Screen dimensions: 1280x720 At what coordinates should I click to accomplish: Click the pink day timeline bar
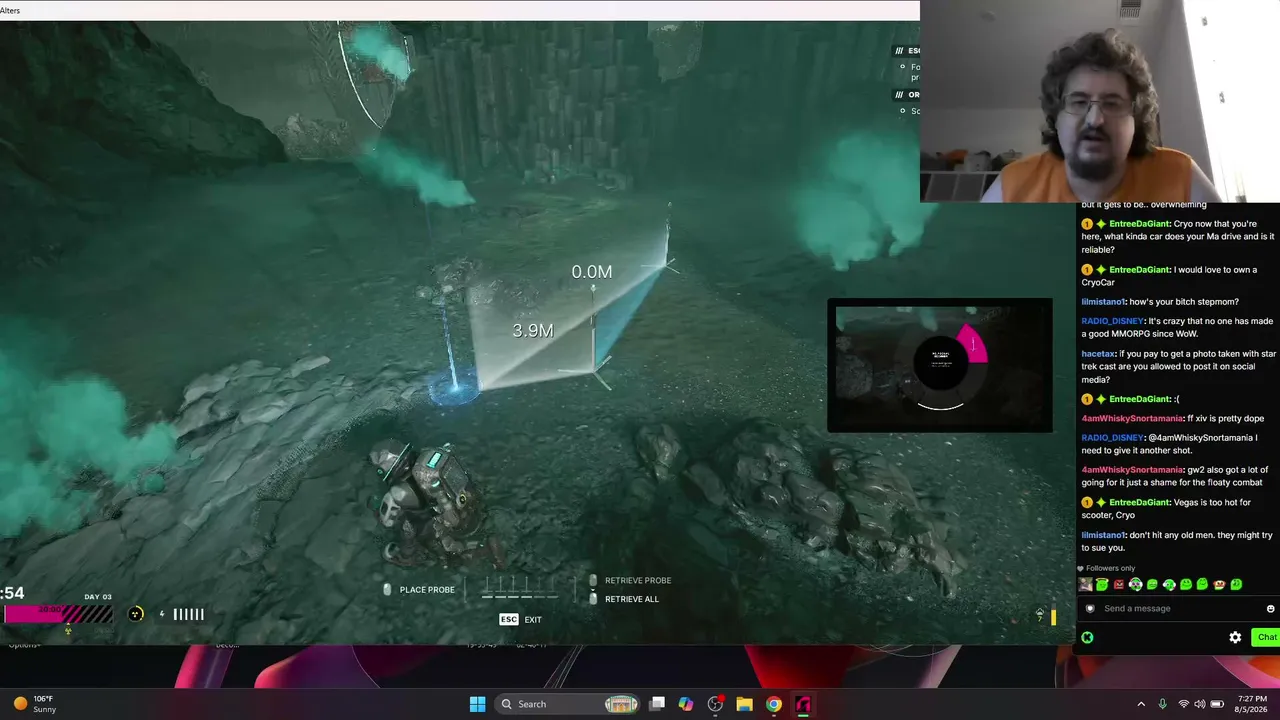58,613
